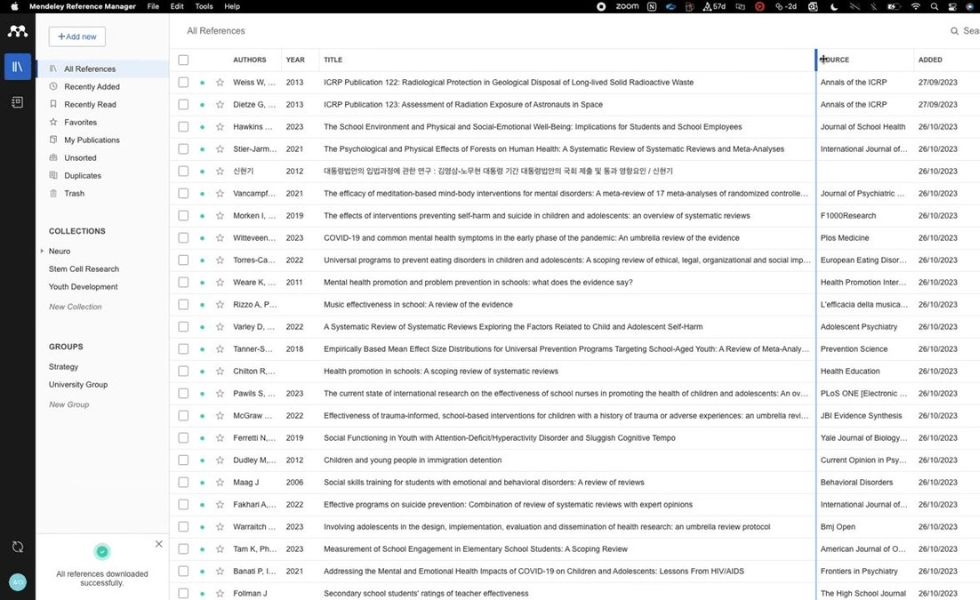Sort by the TITLE column header

pos(332,60)
